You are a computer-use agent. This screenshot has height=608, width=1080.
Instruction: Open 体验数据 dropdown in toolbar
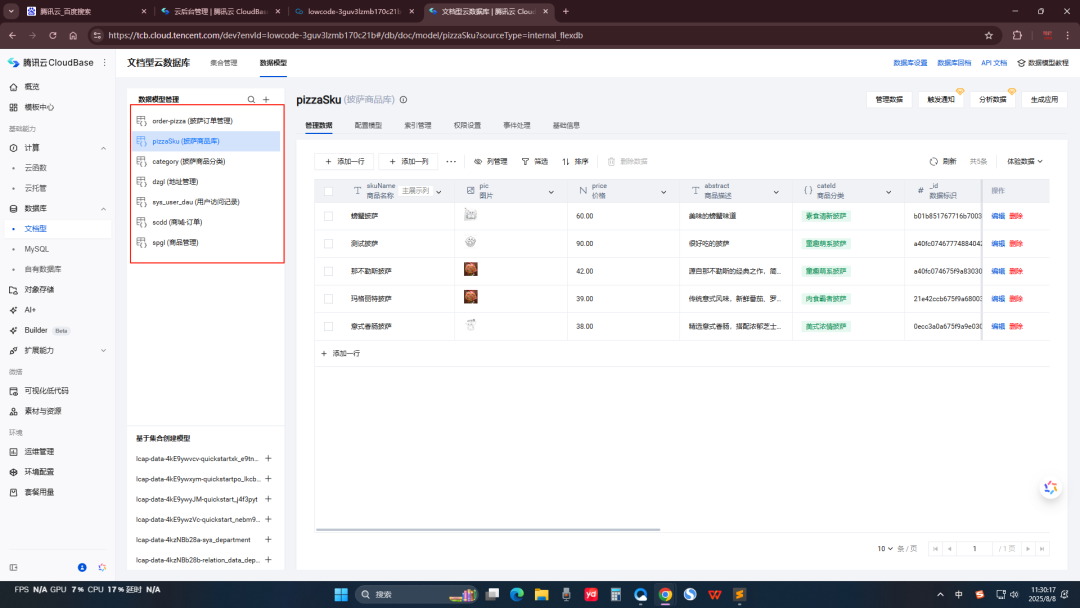(1025, 162)
